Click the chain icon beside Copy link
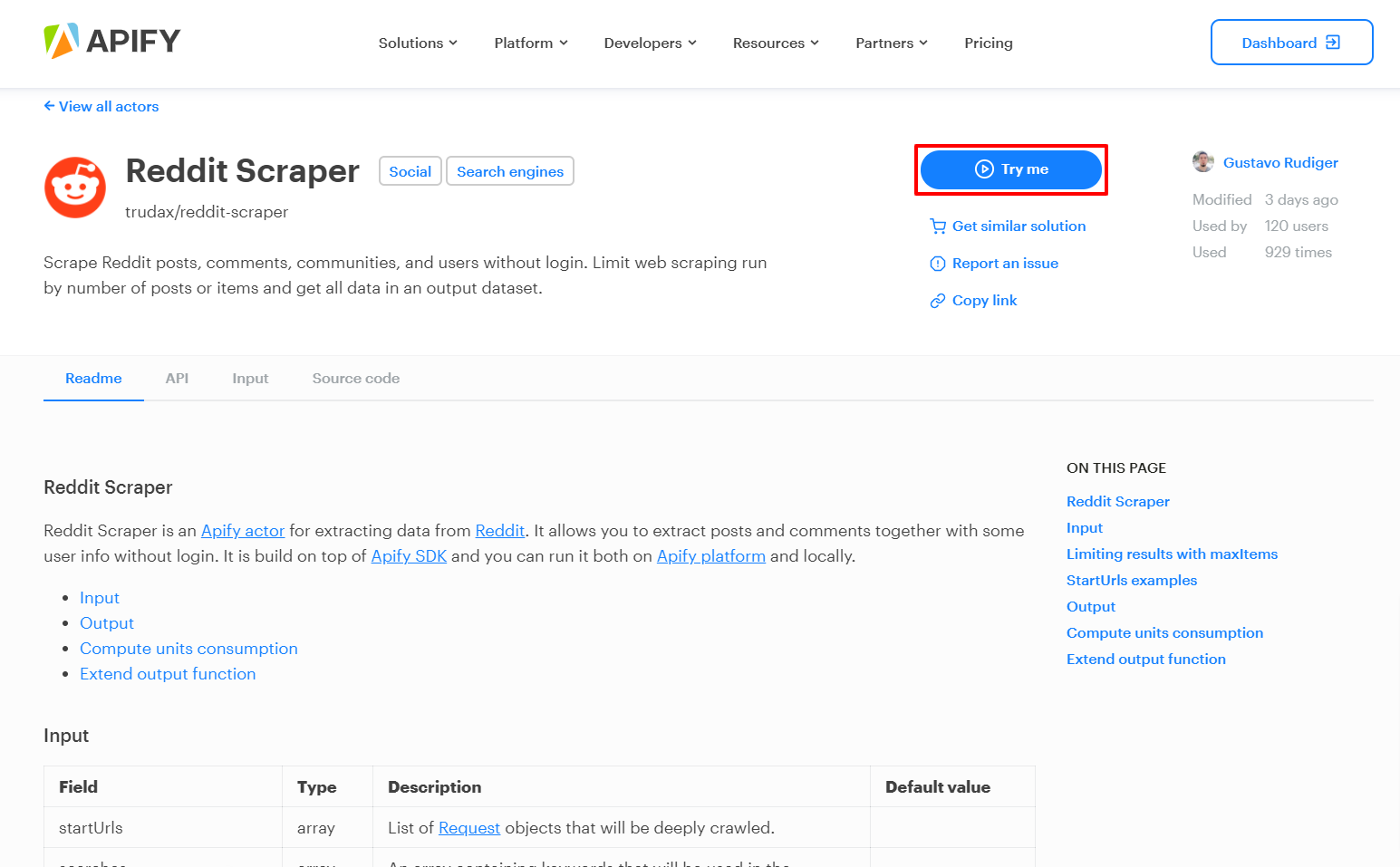Screen dimensions: 1400x867 (x=938, y=301)
